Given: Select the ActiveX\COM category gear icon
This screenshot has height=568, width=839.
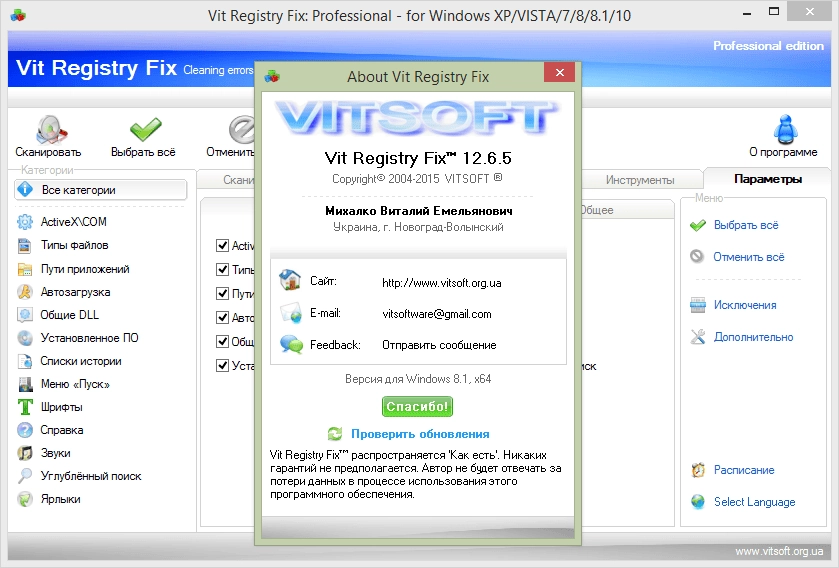Looking at the screenshot, I should (25, 221).
